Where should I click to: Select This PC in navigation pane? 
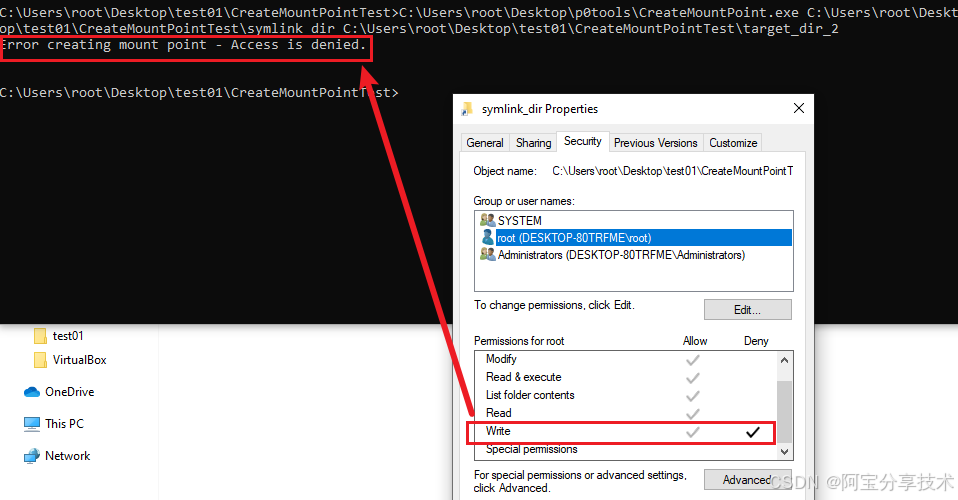coord(64,424)
